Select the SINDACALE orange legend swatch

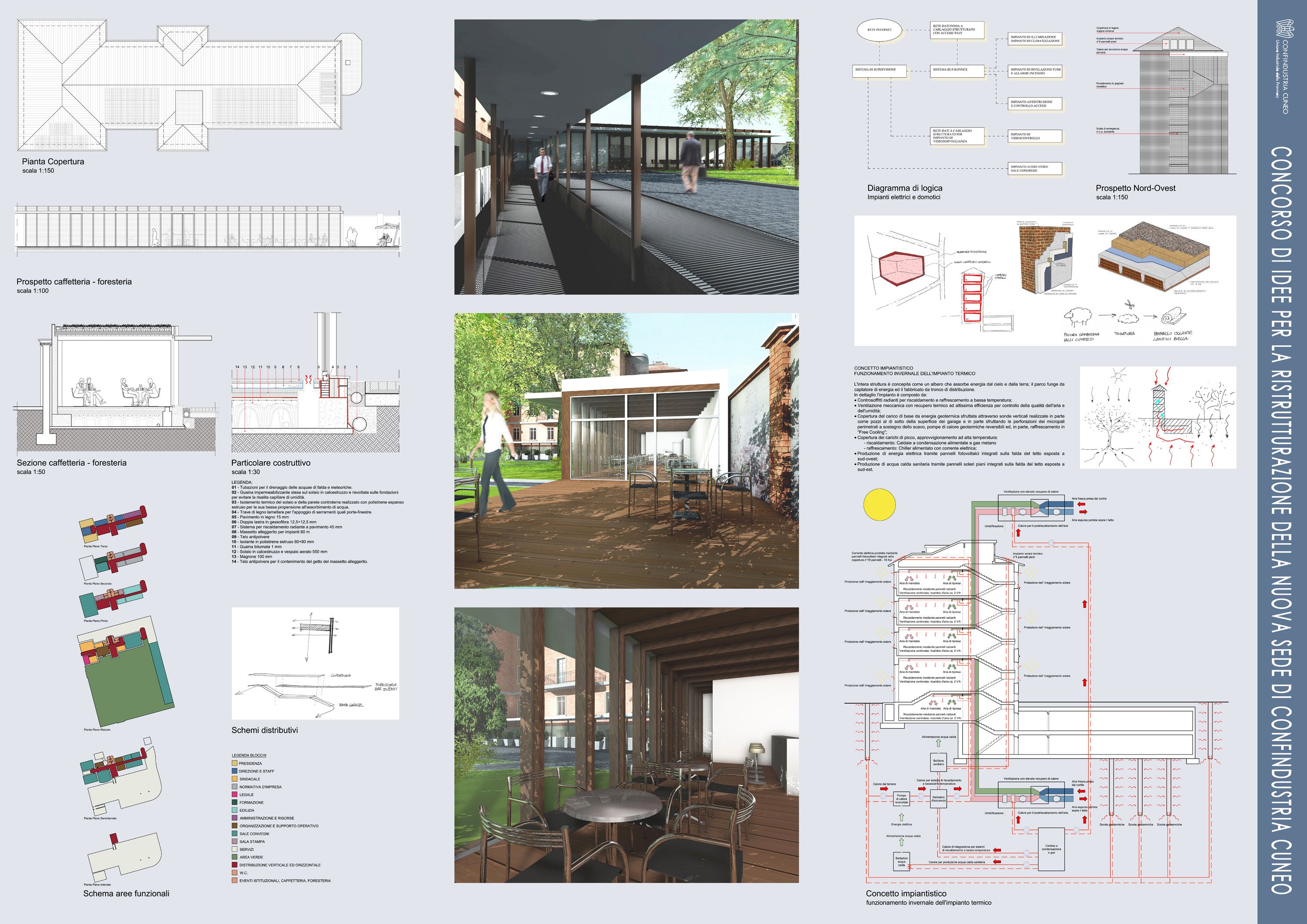tap(235, 779)
